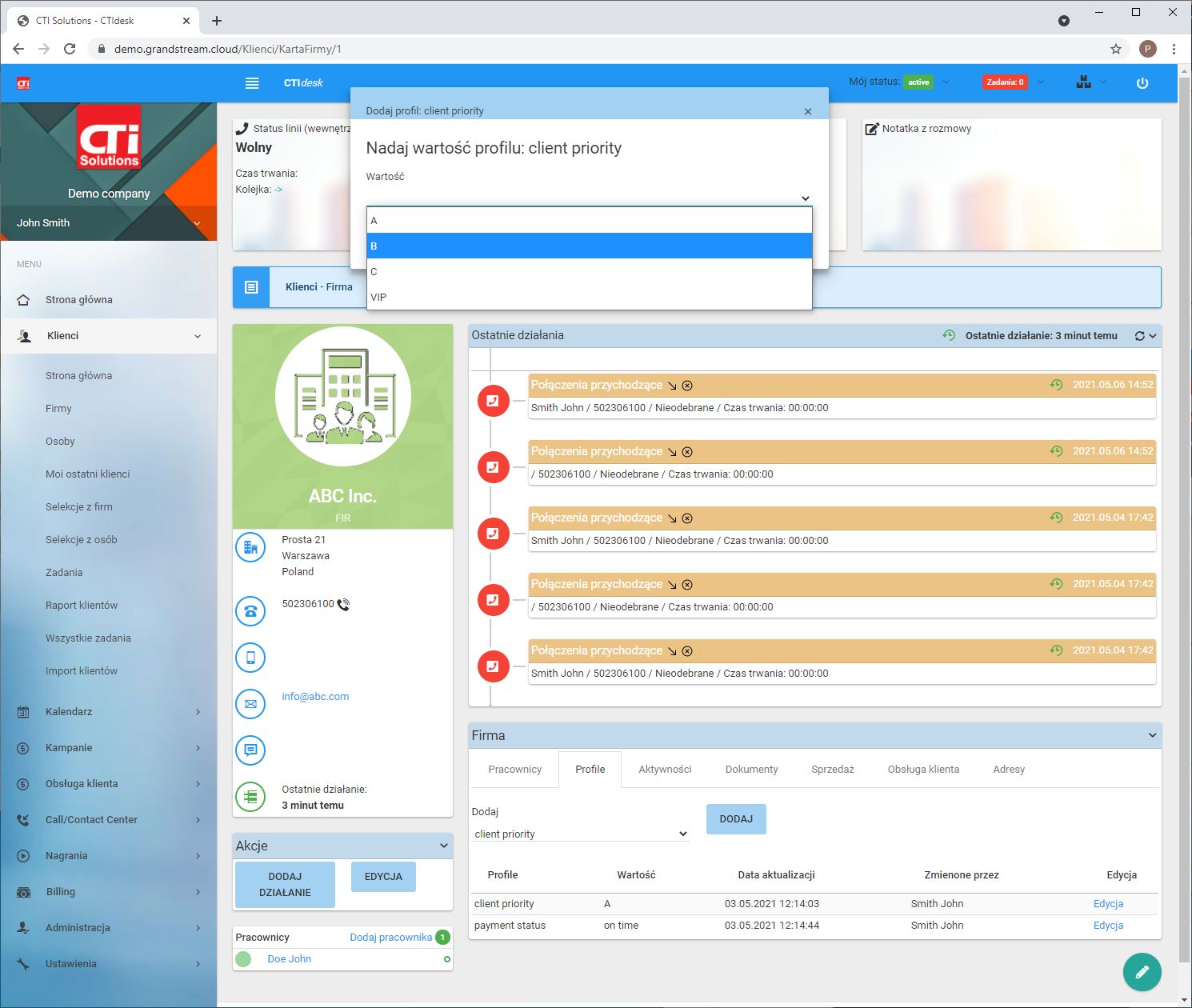
Task: Click the Dodaj pracownika link
Action: tap(390, 937)
